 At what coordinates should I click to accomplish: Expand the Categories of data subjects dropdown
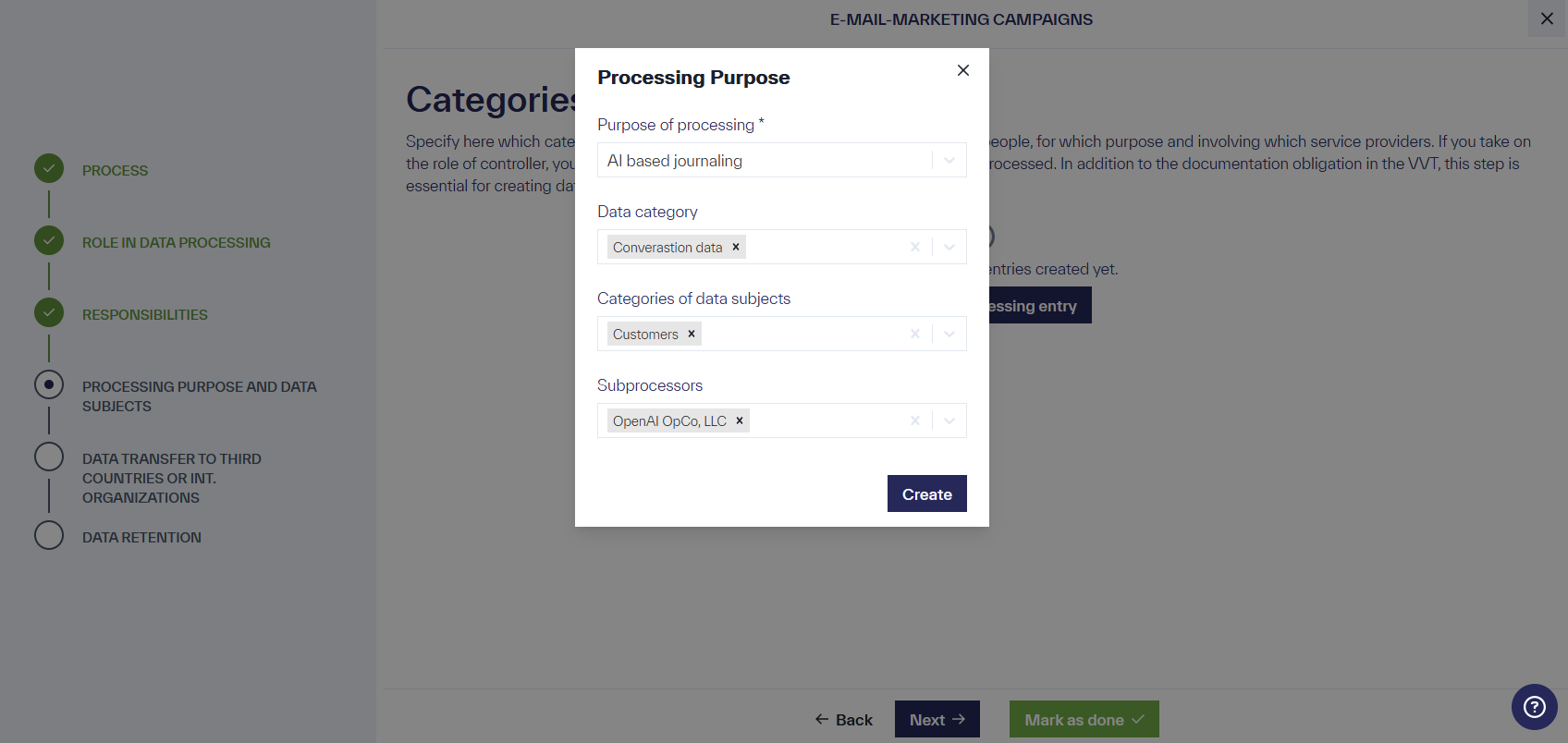[x=948, y=334]
